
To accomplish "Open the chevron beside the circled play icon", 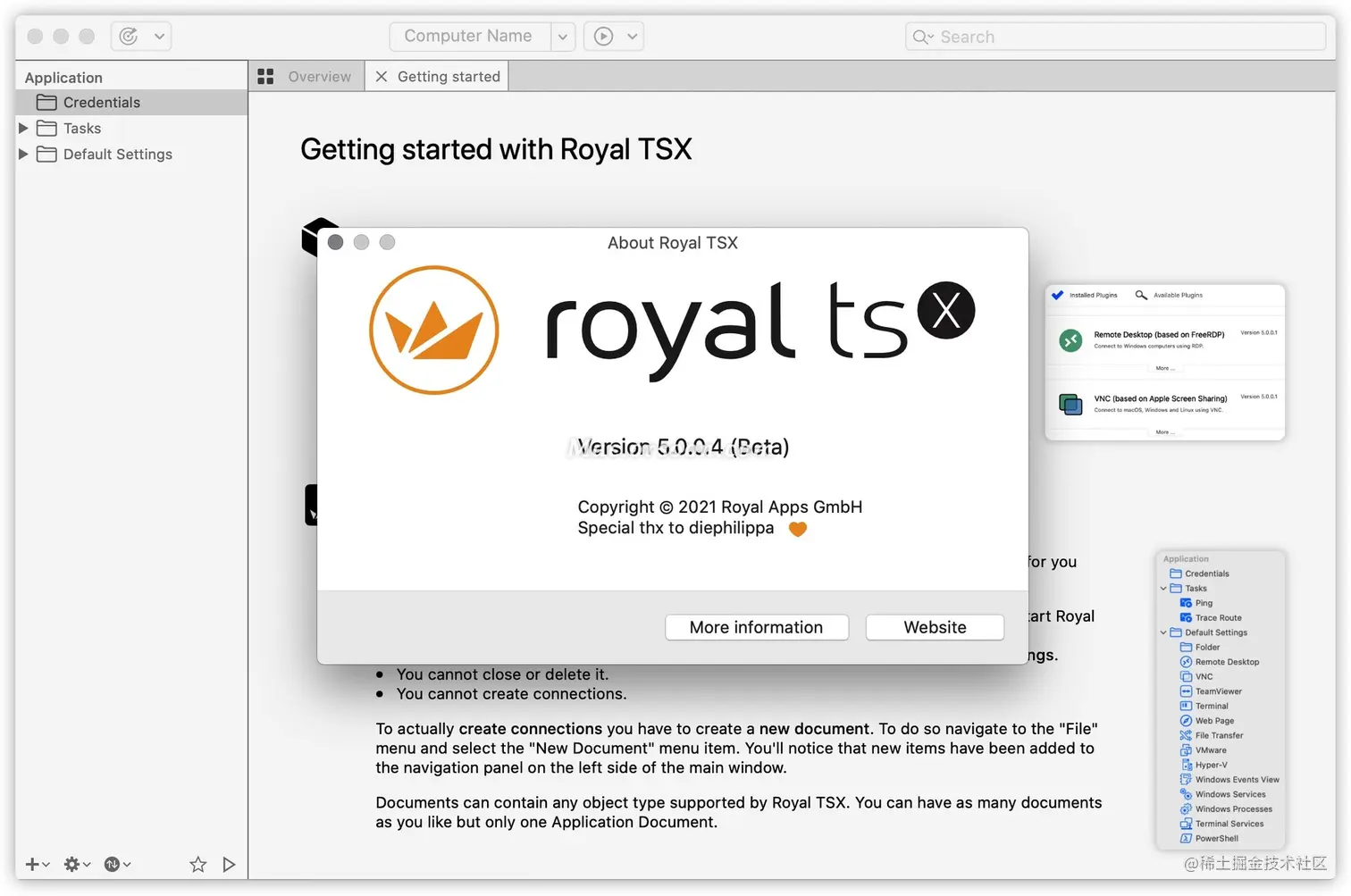I will (632, 37).
